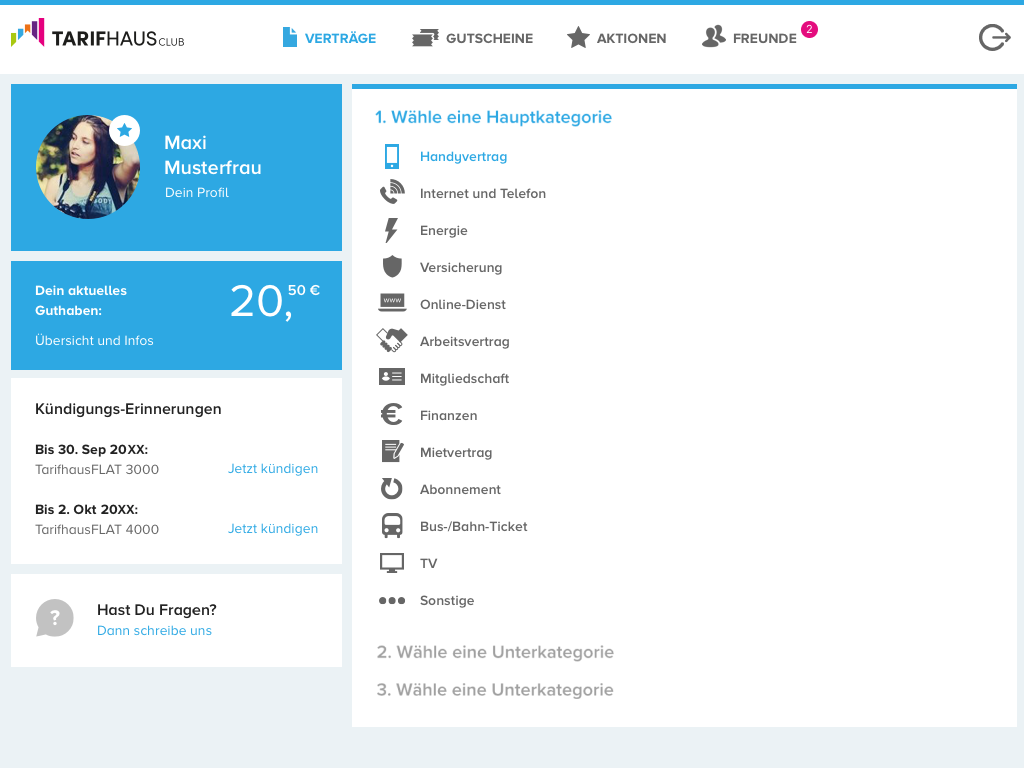
Task: Expand step 2 Wähle eine Unterkategorie
Action: 495,652
